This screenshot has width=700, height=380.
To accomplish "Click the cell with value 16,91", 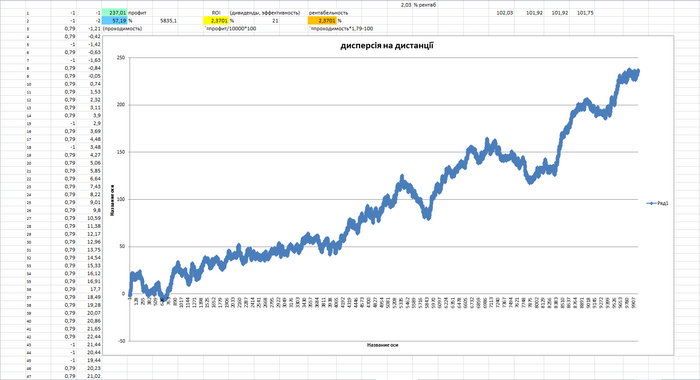I will [x=89, y=281].
